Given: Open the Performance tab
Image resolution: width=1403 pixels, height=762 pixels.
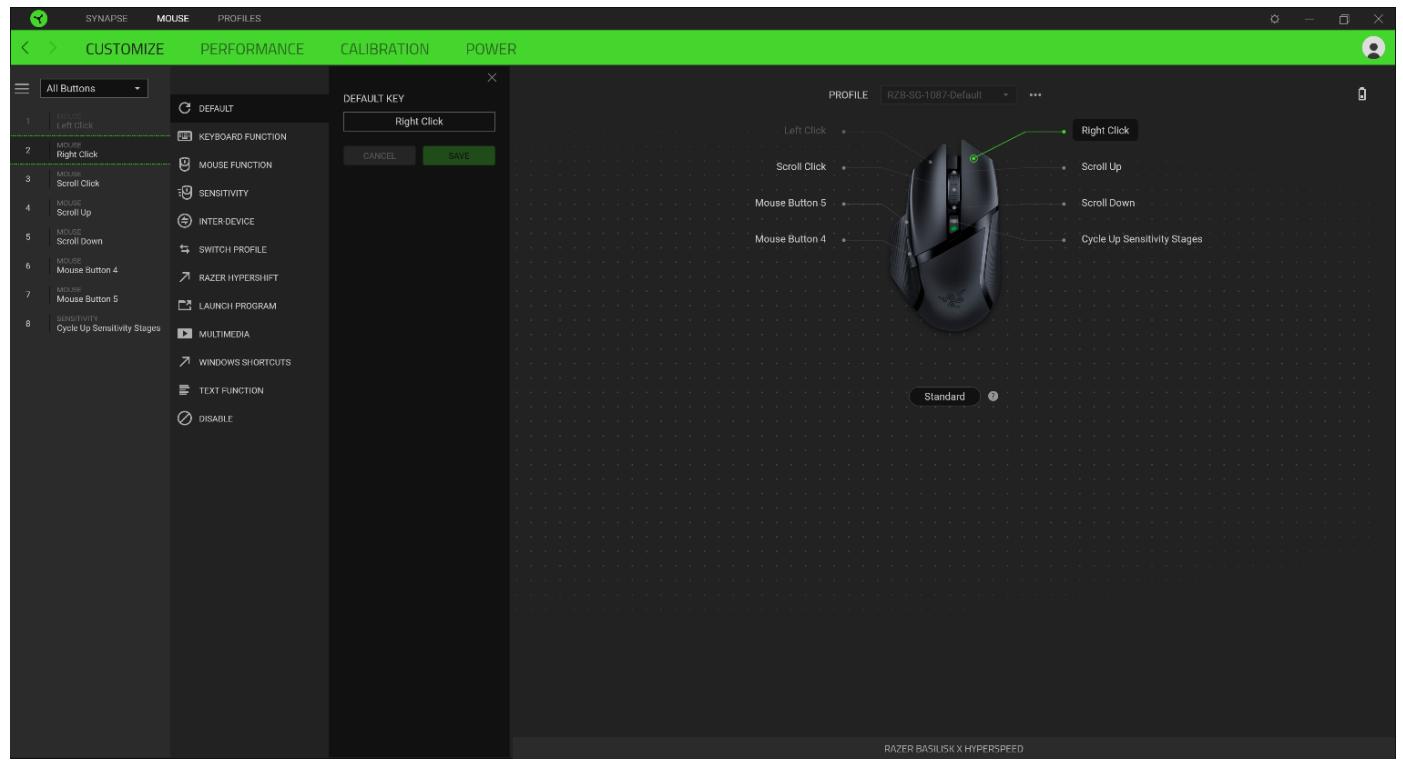Looking at the screenshot, I should 252,48.
